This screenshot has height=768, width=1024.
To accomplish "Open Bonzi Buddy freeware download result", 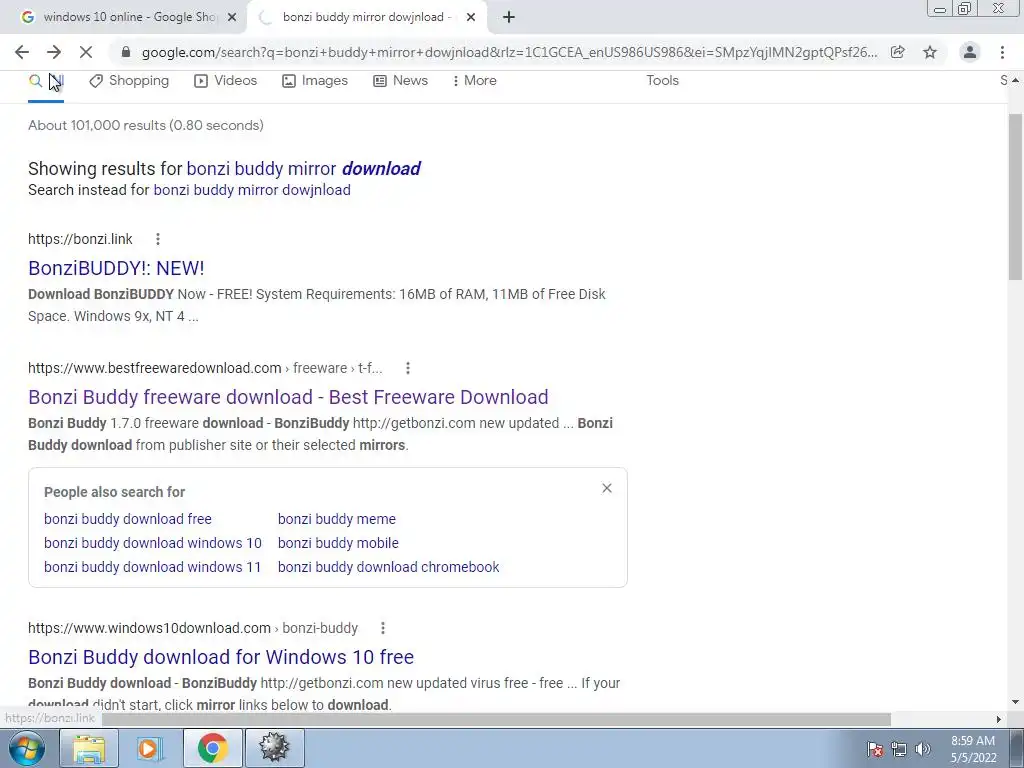I will click(x=288, y=397).
